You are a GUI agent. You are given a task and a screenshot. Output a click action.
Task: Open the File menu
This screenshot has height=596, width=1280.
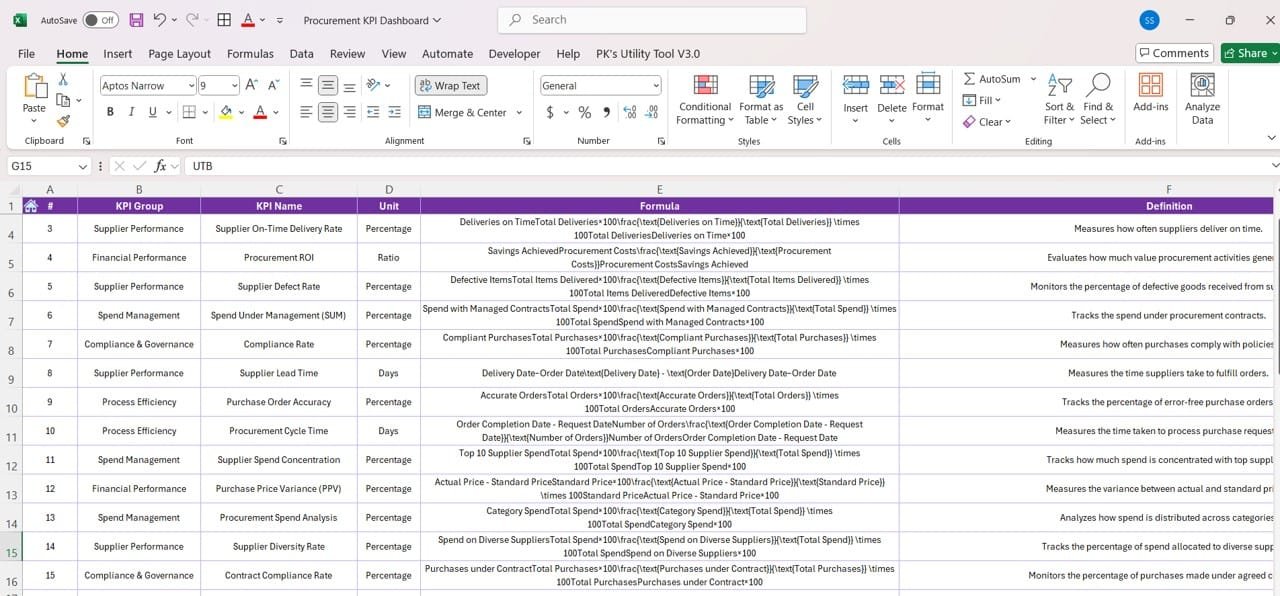tap(26, 54)
